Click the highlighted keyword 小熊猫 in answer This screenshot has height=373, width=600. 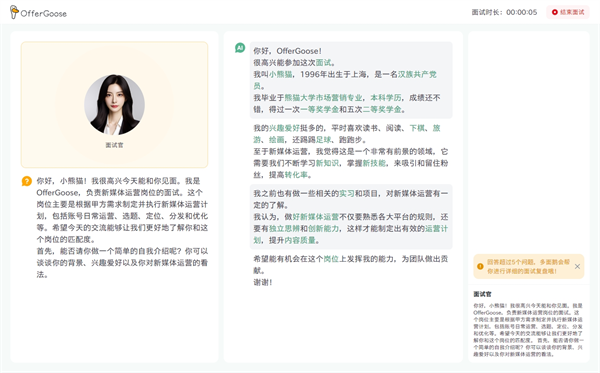pyautogui.click(x=280, y=74)
